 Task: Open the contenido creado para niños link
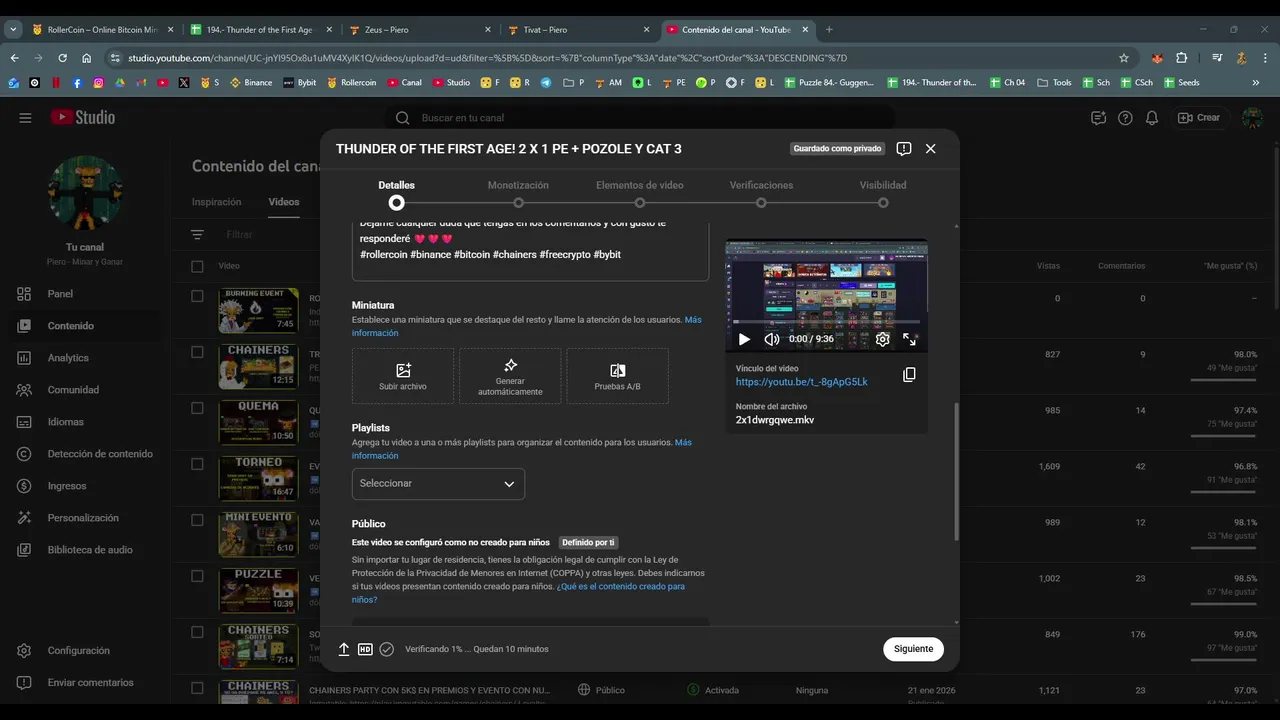(x=518, y=593)
